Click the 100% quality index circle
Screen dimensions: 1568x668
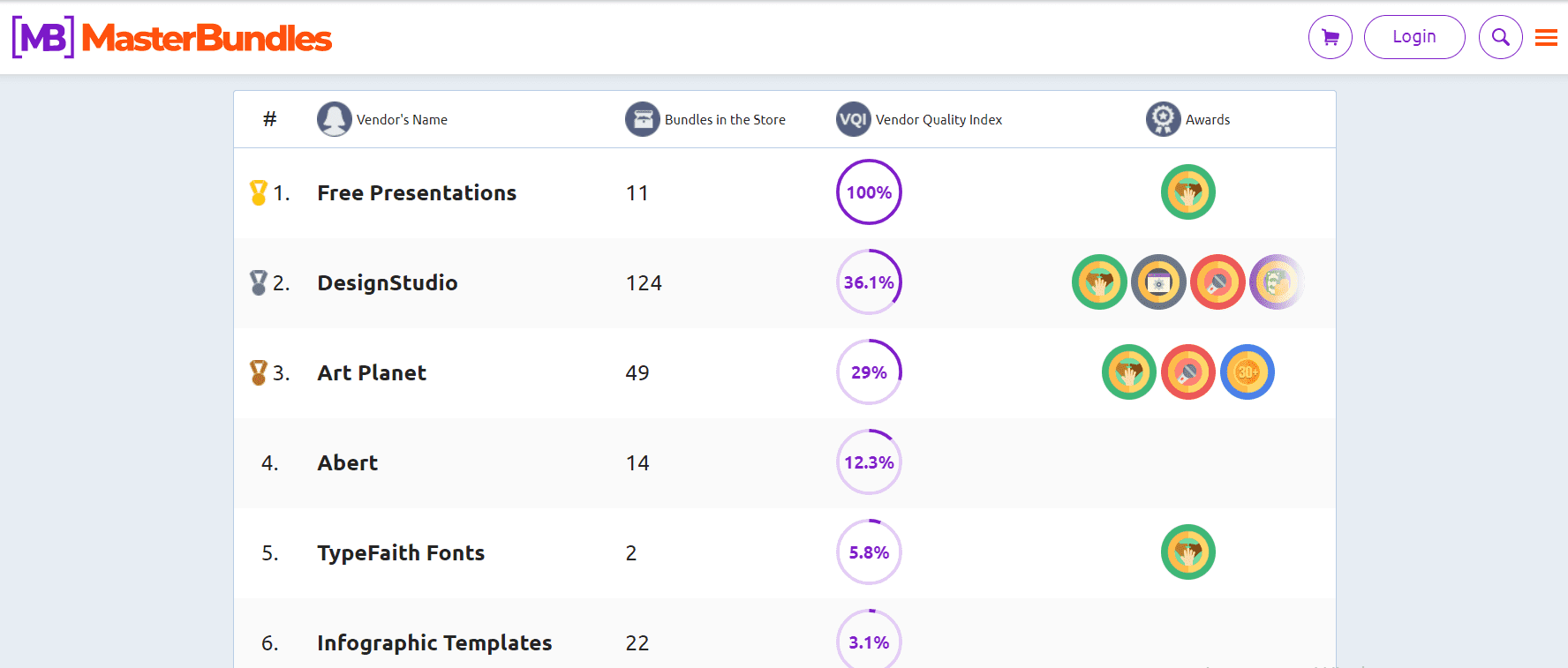coord(869,192)
